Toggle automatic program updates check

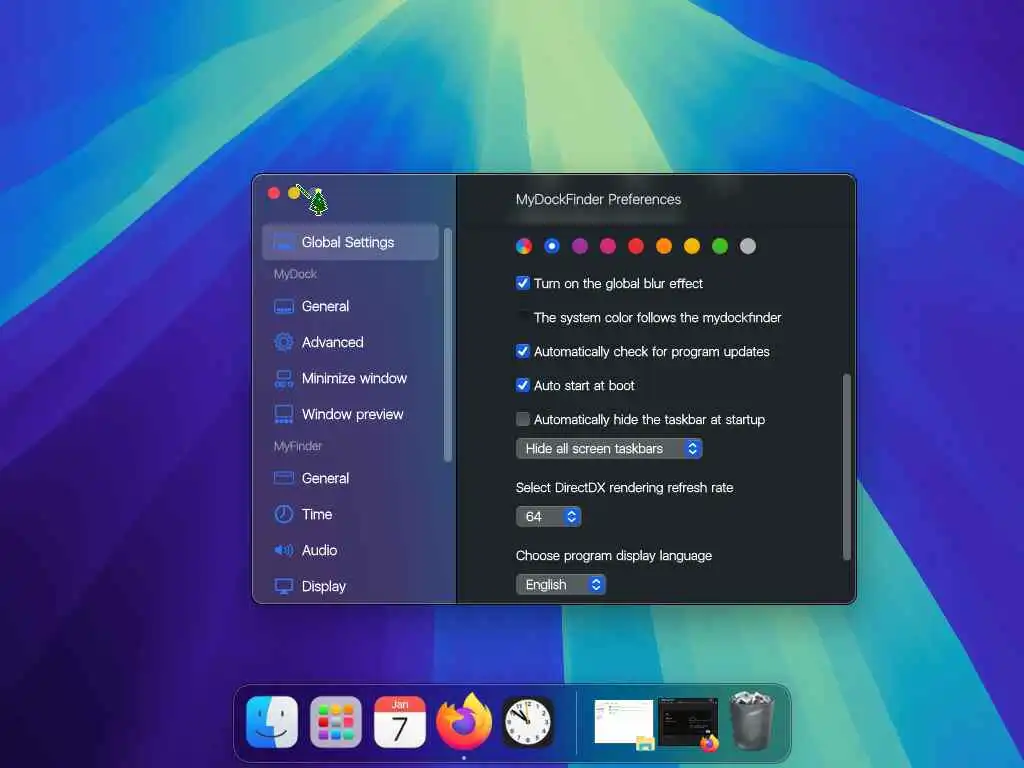click(522, 351)
